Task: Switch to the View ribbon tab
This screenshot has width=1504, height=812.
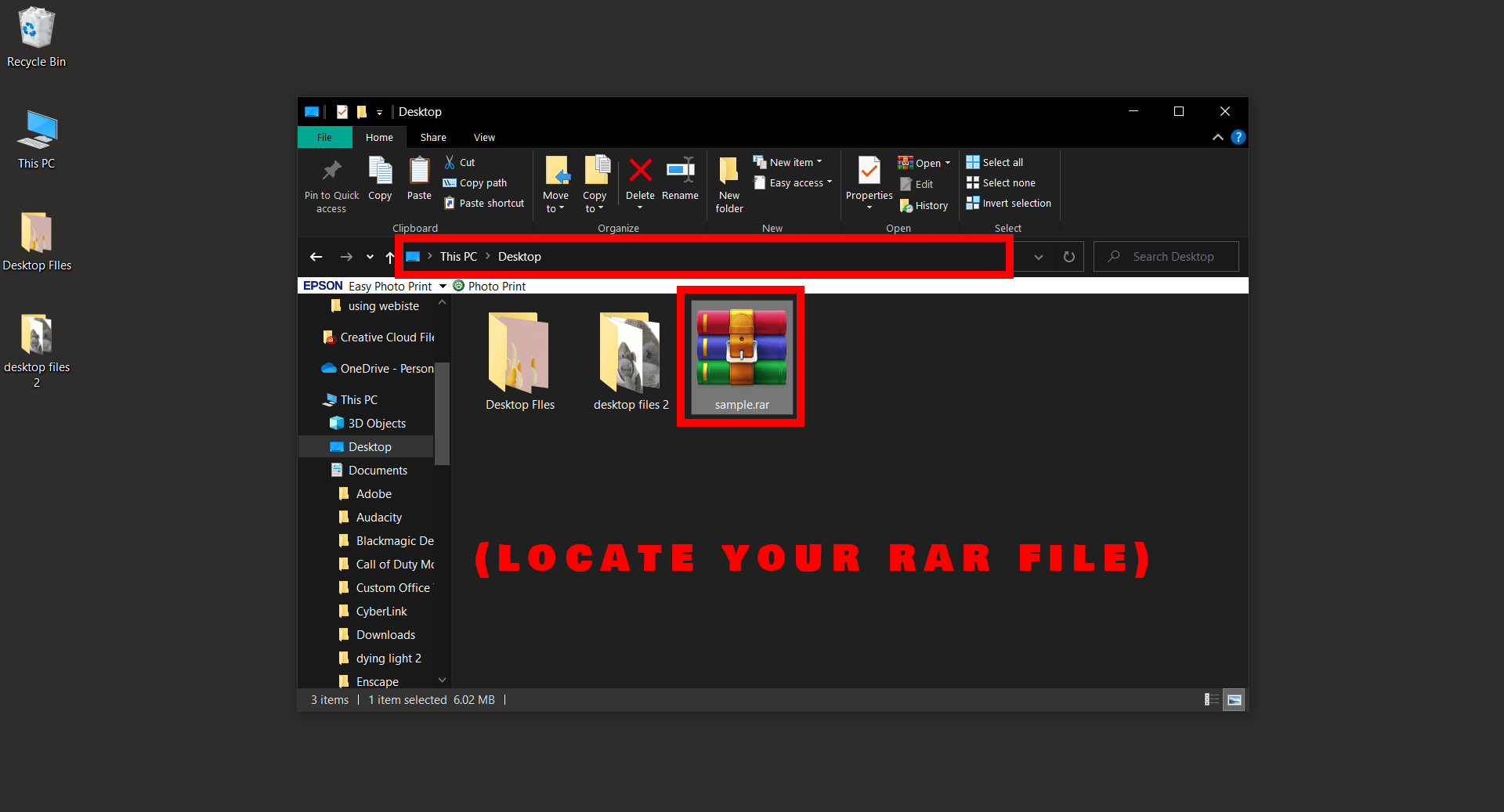Action: tap(483, 137)
